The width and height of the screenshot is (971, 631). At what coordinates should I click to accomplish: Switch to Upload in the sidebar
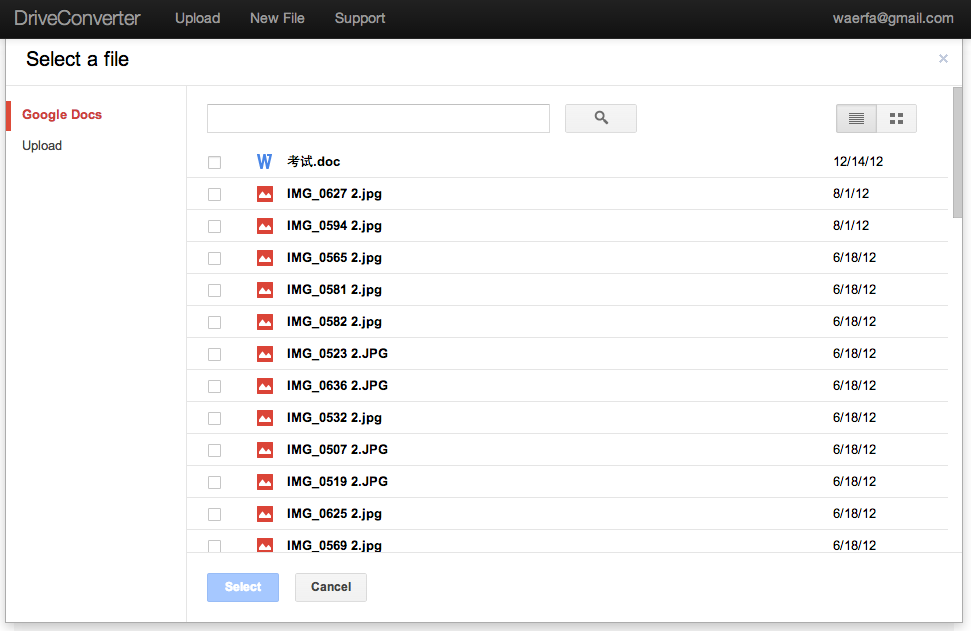[42, 146]
